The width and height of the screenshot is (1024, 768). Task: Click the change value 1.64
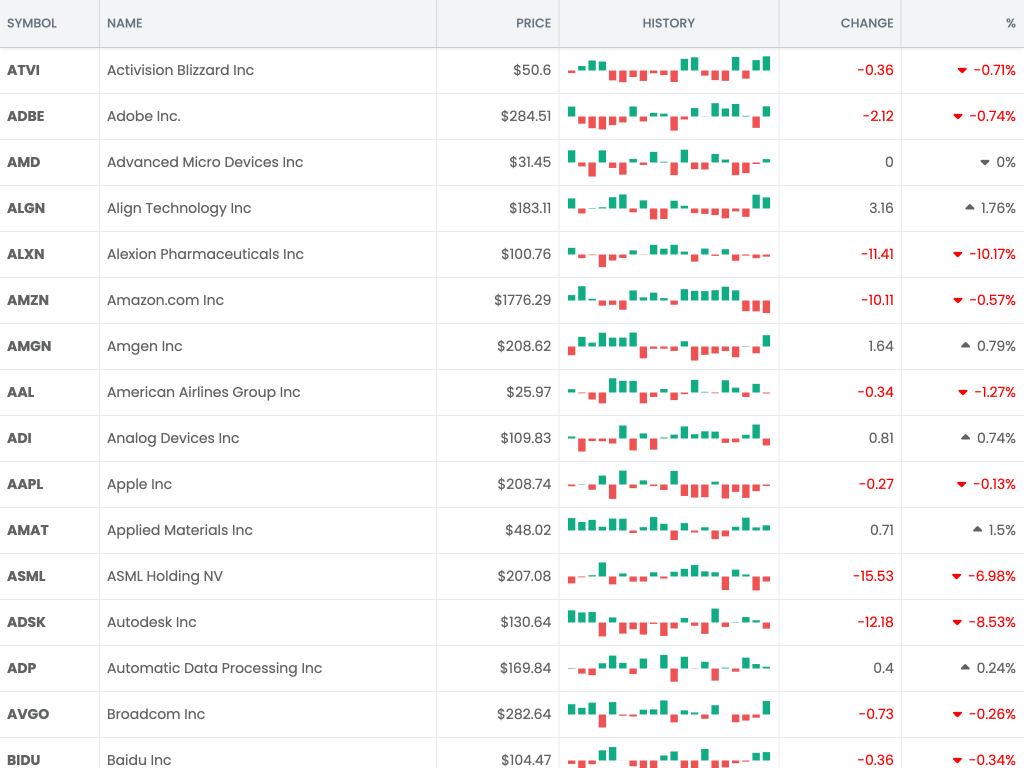tap(880, 346)
